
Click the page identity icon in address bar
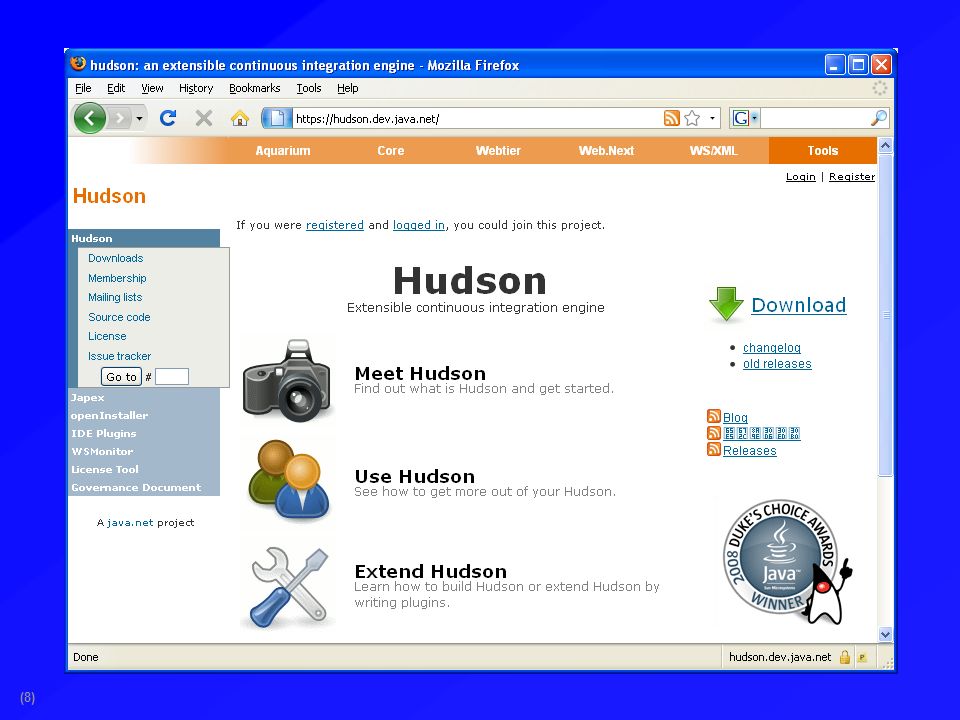[x=277, y=118]
